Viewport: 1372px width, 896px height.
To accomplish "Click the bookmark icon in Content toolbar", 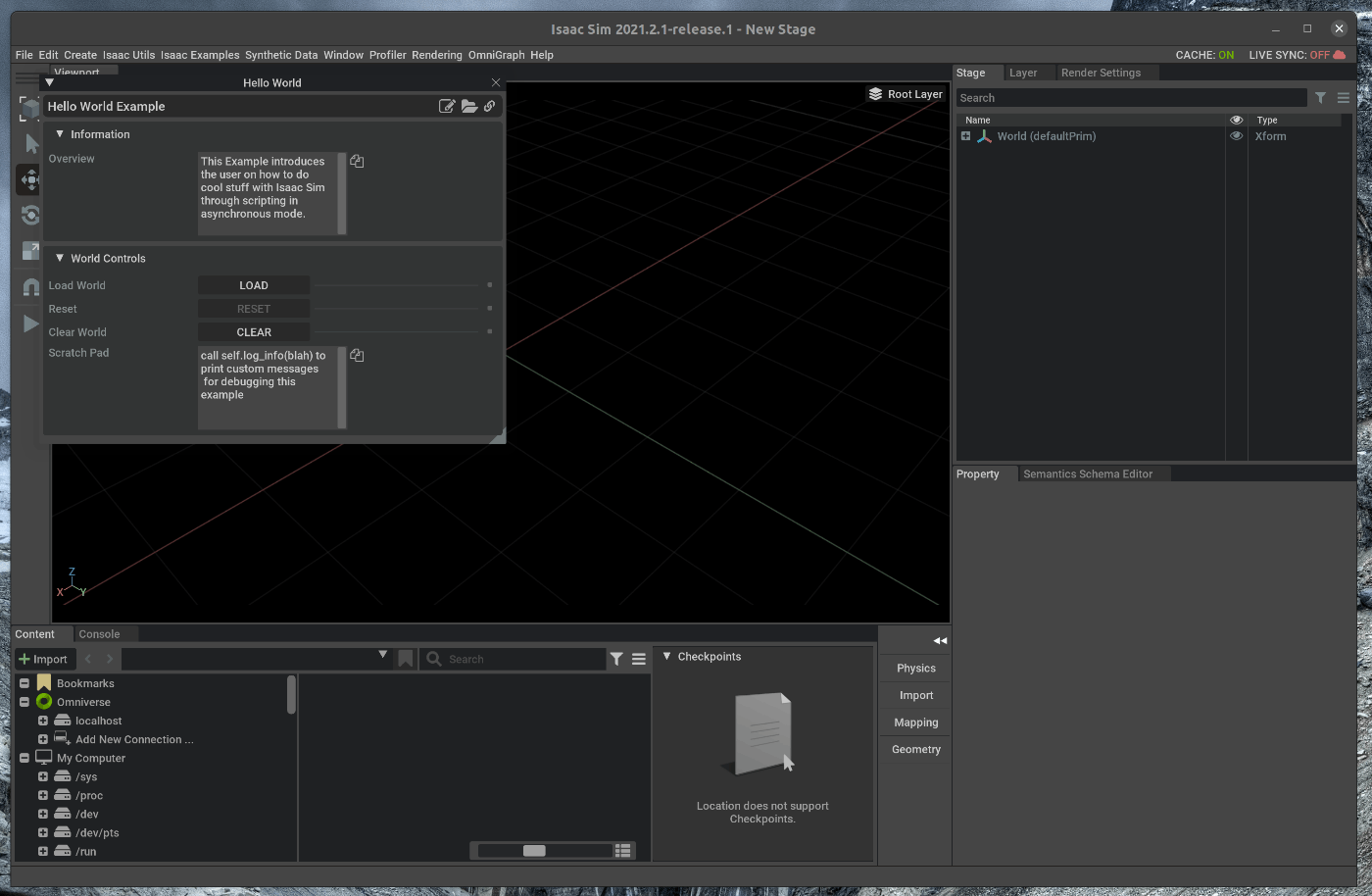I will click(405, 659).
